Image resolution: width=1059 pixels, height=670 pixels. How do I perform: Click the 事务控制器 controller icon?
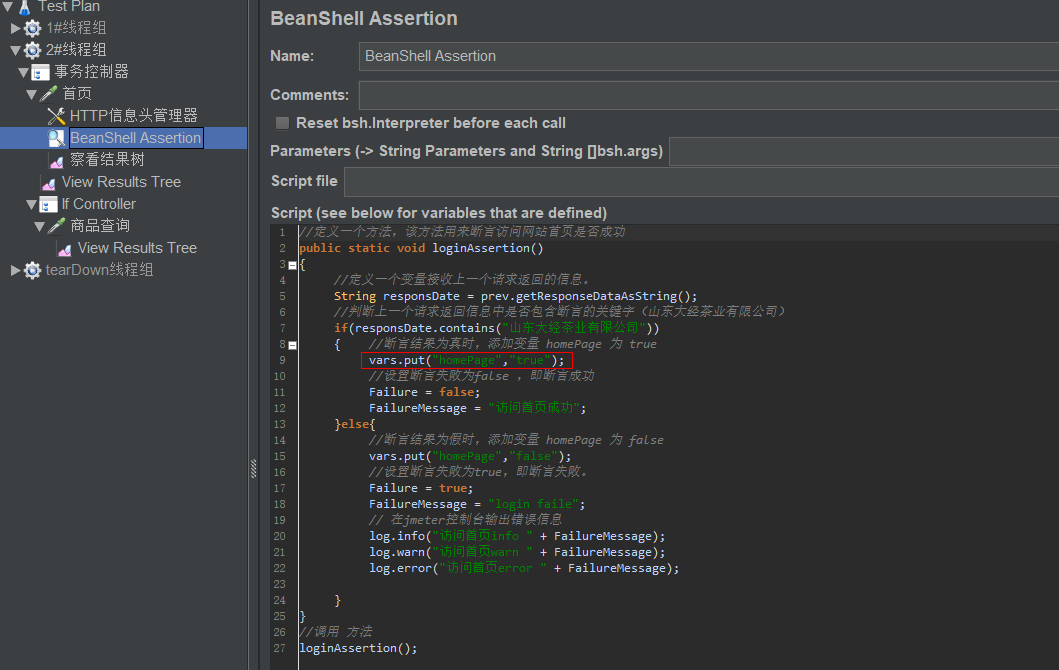41,72
